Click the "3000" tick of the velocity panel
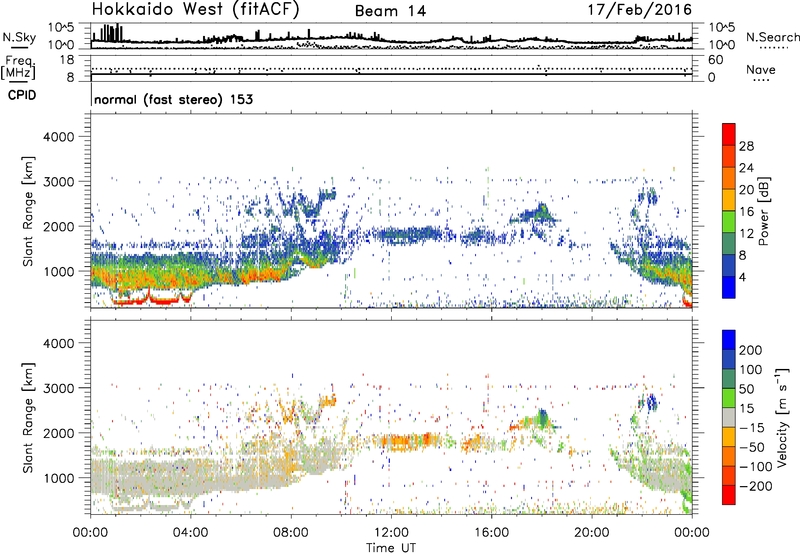The width and height of the screenshot is (800, 554). [59, 388]
